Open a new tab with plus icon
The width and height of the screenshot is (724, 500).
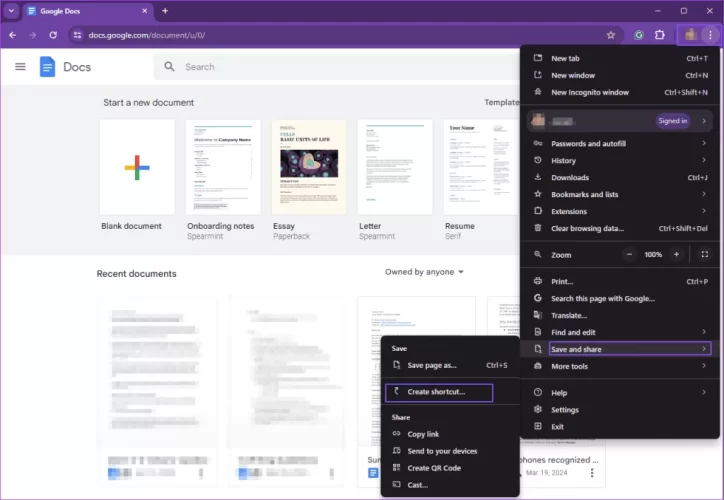pyautogui.click(x=165, y=11)
